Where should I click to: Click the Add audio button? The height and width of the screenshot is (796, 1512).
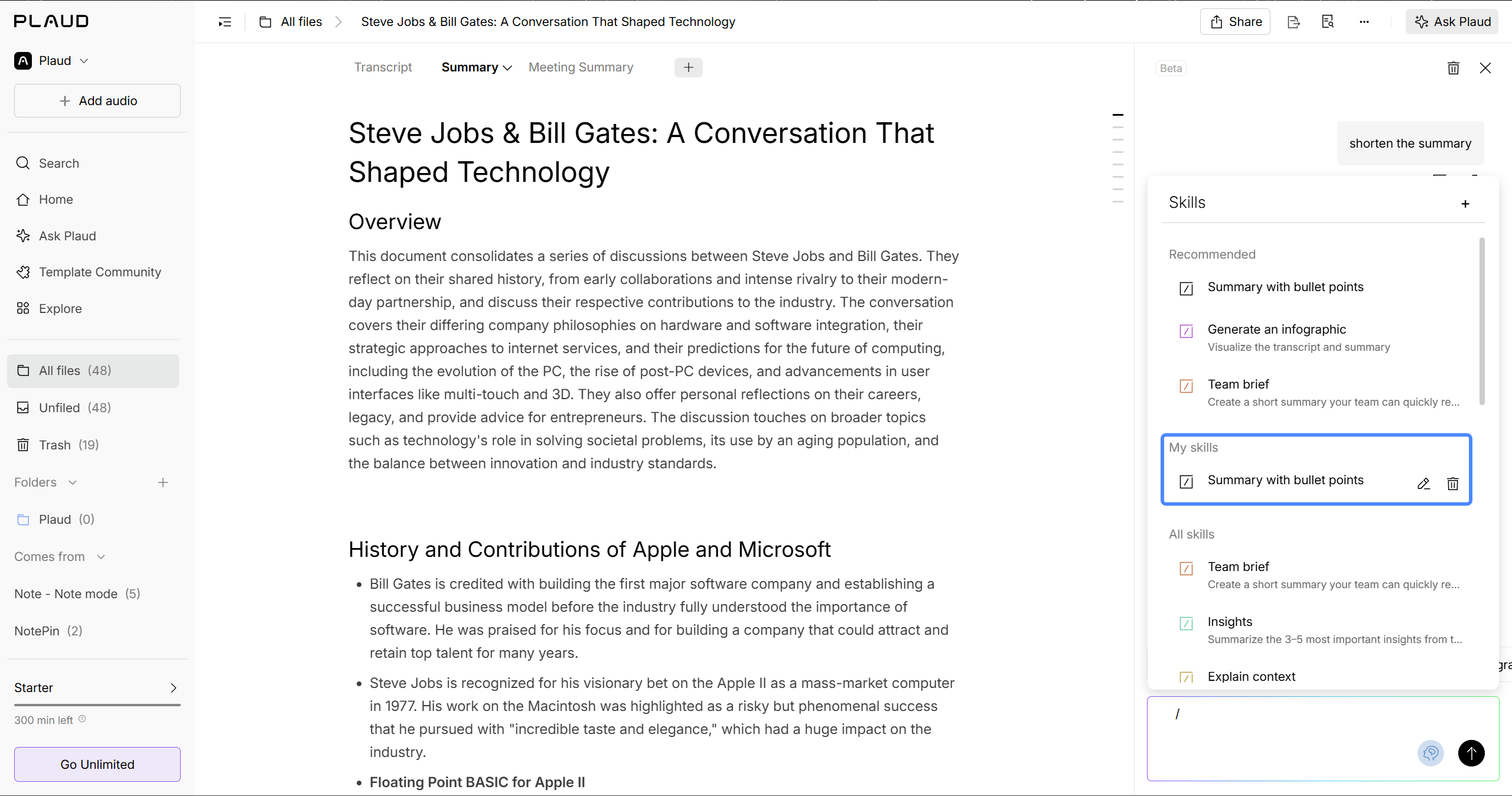pos(97,101)
